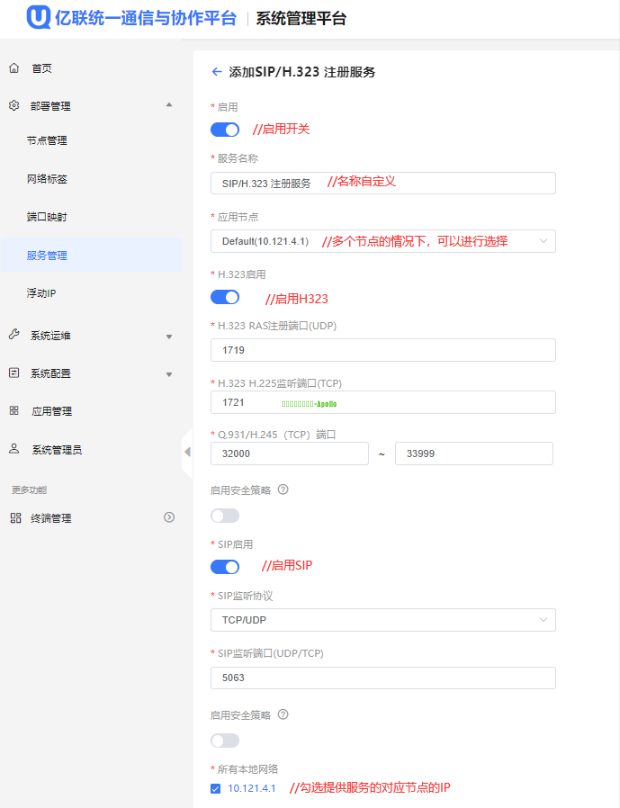Click the 系统管理员 user icon
620x808 pixels.
[x=14, y=449]
